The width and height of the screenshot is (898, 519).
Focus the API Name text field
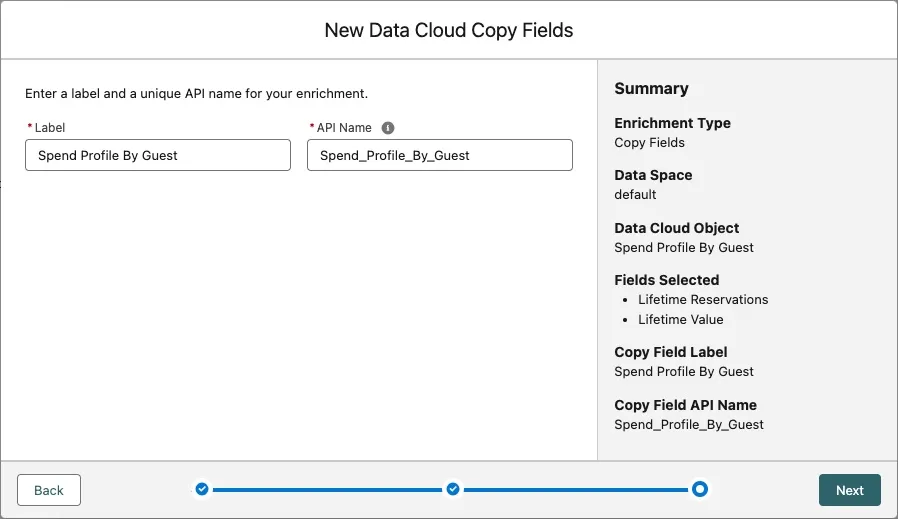coord(439,155)
